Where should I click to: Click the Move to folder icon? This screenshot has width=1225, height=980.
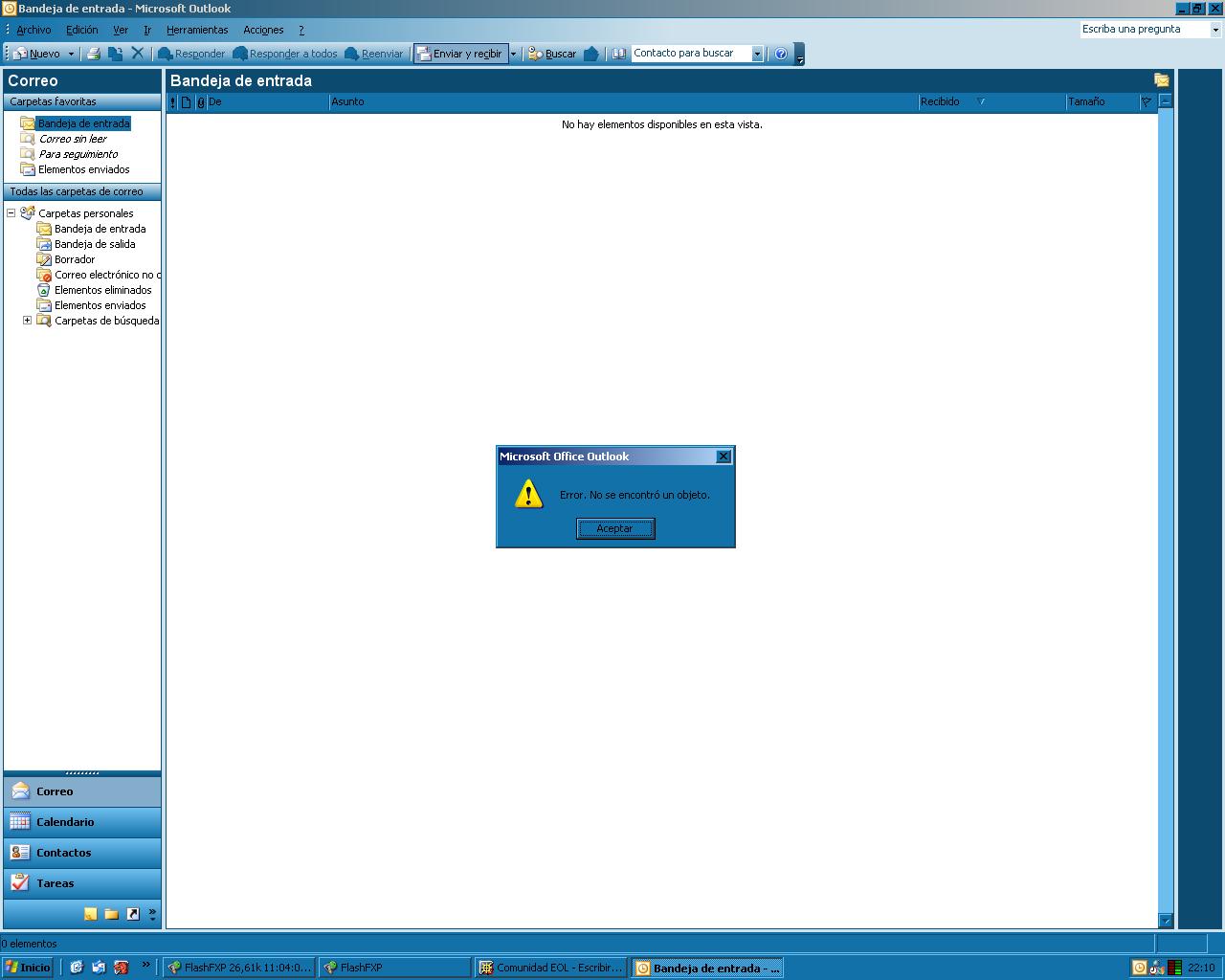(x=115, y=54)
